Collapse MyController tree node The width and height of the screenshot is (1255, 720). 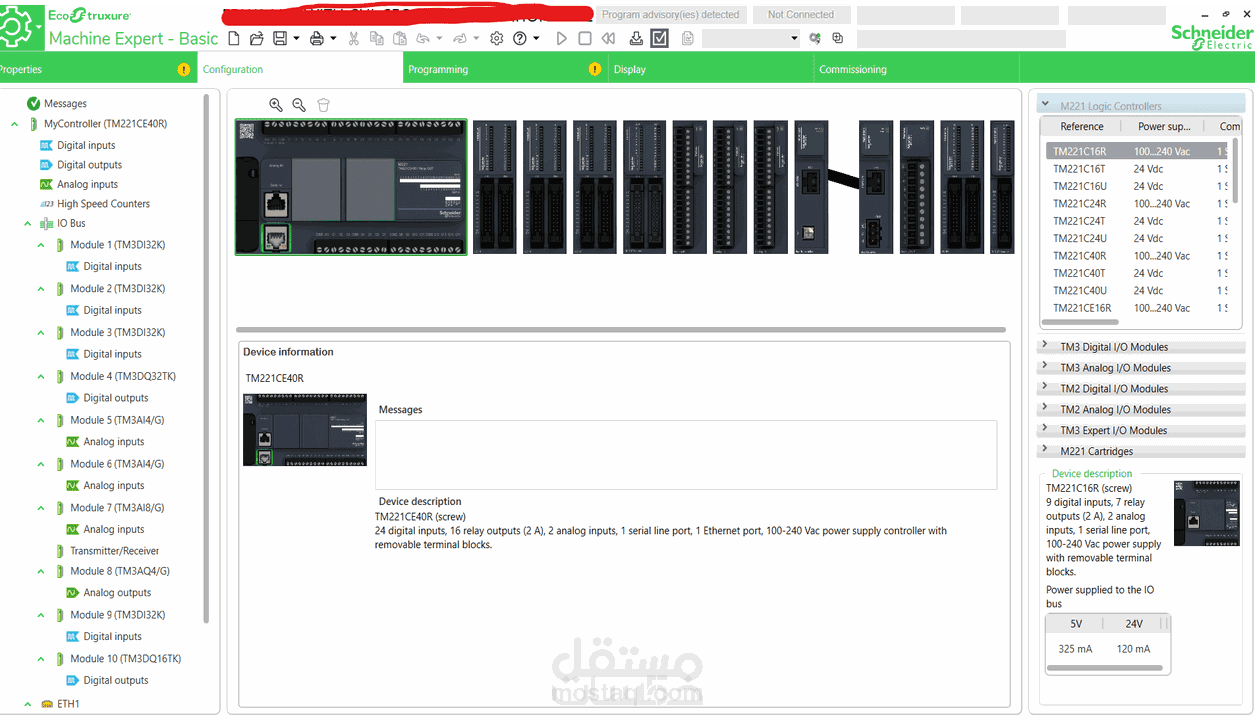point(15,124)
